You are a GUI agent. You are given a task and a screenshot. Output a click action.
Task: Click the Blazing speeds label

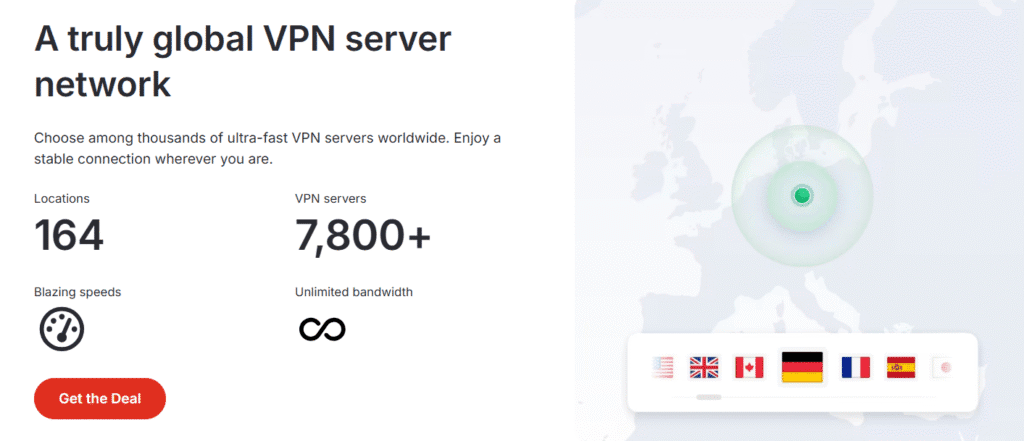click(78, 292)
